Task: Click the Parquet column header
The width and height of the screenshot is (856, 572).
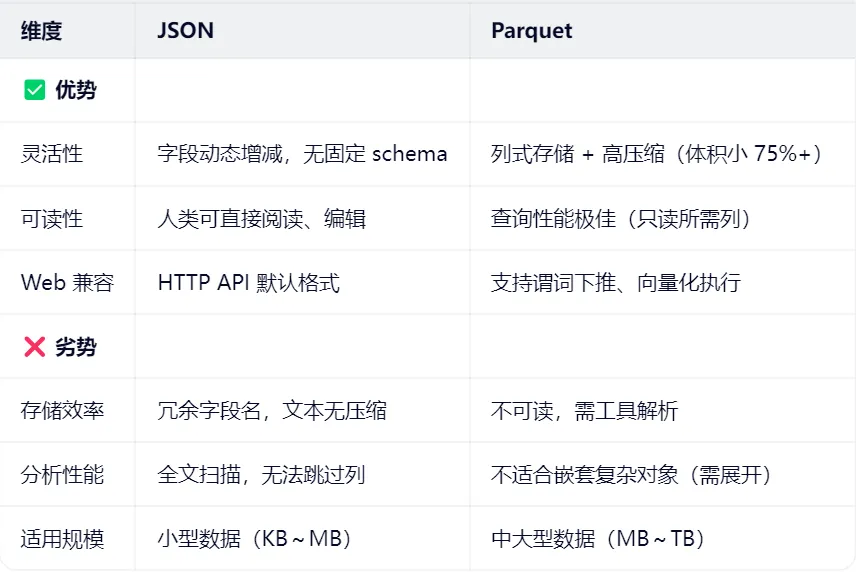Action: coord(531,31)
